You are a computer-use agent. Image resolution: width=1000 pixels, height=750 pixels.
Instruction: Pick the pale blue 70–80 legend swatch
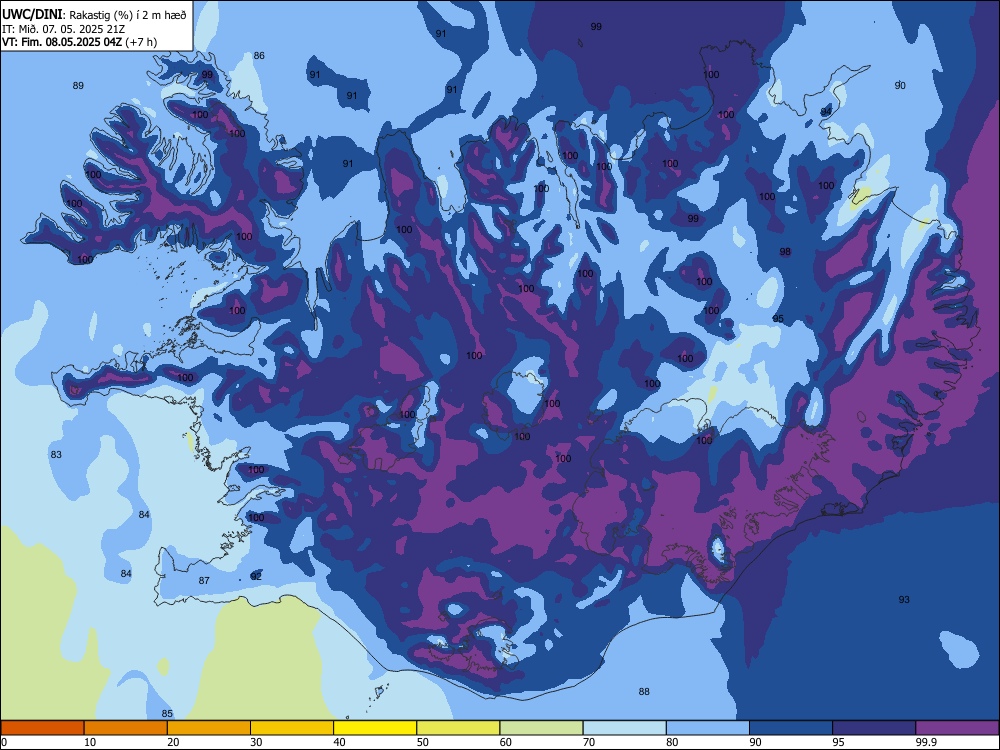point(624,728)
